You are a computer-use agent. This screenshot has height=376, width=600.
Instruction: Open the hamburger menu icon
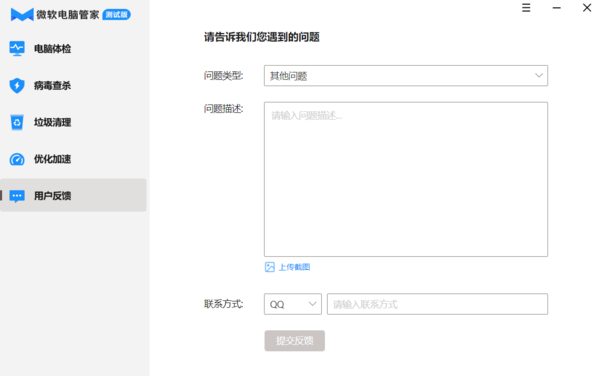[x=526, y=8]
